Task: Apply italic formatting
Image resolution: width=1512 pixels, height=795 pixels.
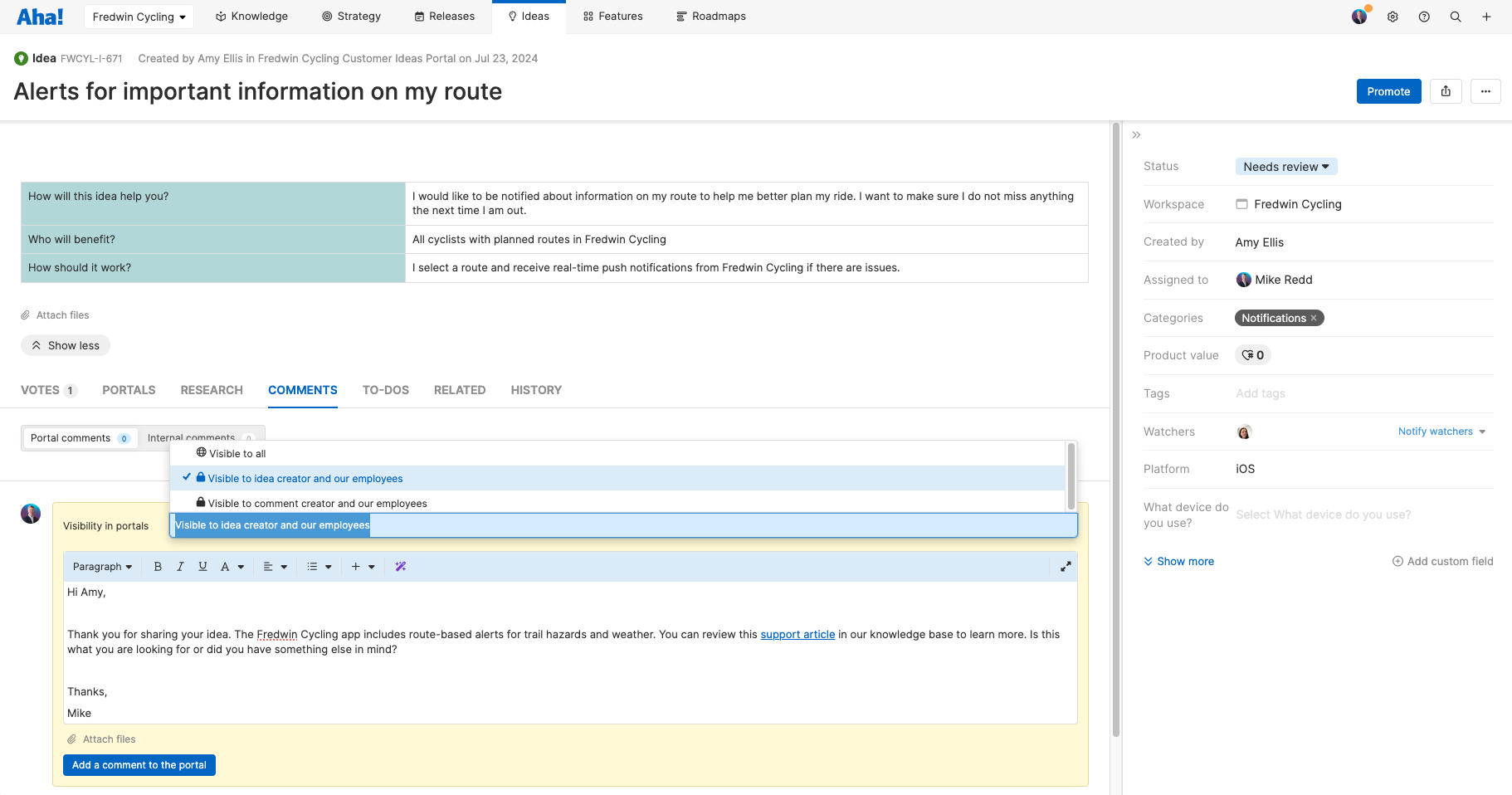Action: pyautogui.click(x=180, y=566)
